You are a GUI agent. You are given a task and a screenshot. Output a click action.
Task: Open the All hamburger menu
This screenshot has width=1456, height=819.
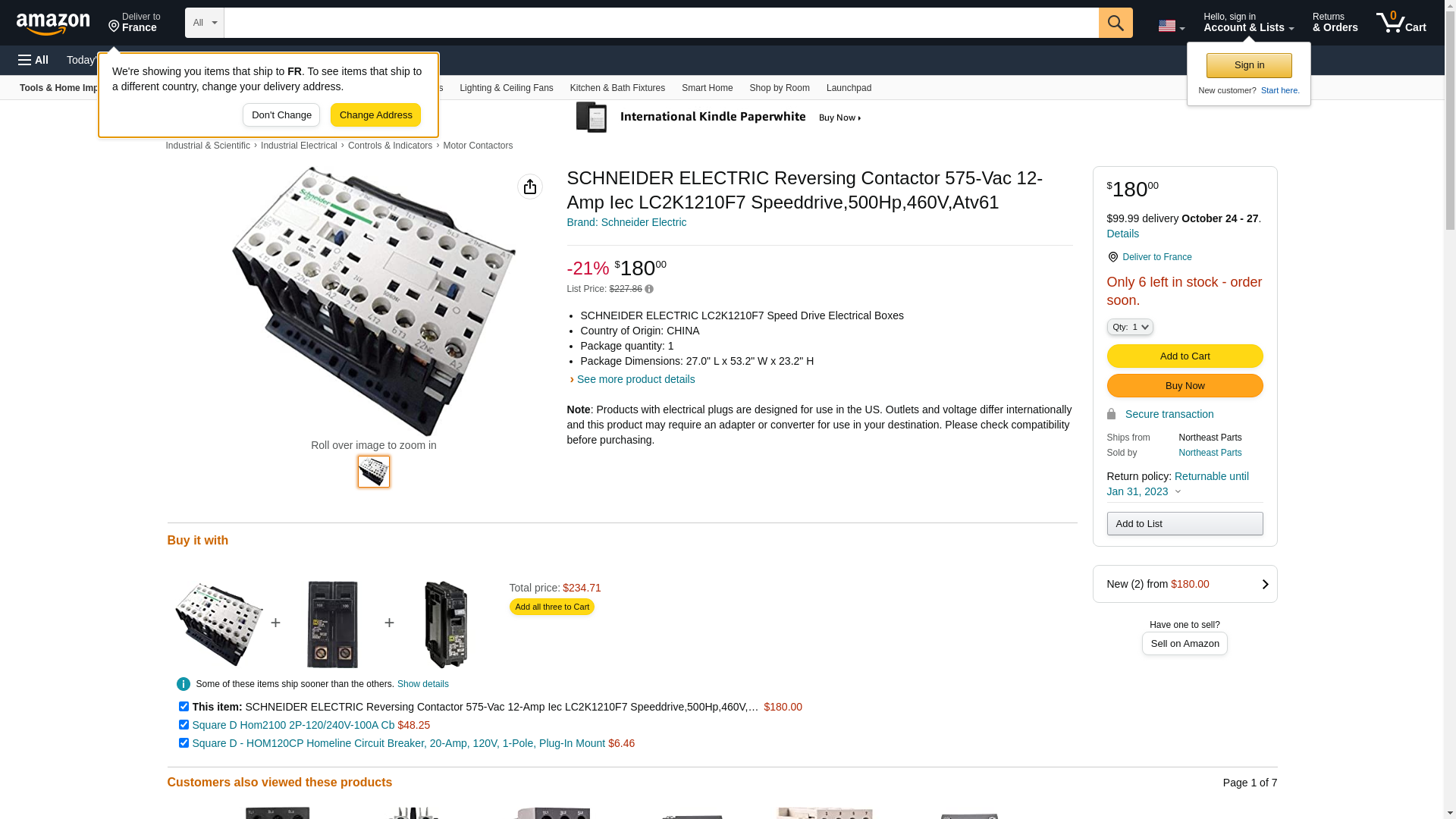tap(33, 60)
